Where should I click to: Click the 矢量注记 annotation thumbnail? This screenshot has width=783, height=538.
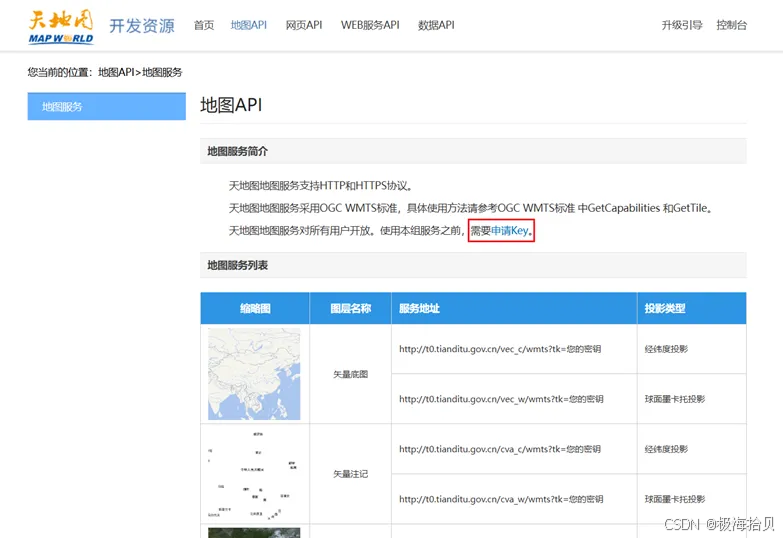pos(254,474)
